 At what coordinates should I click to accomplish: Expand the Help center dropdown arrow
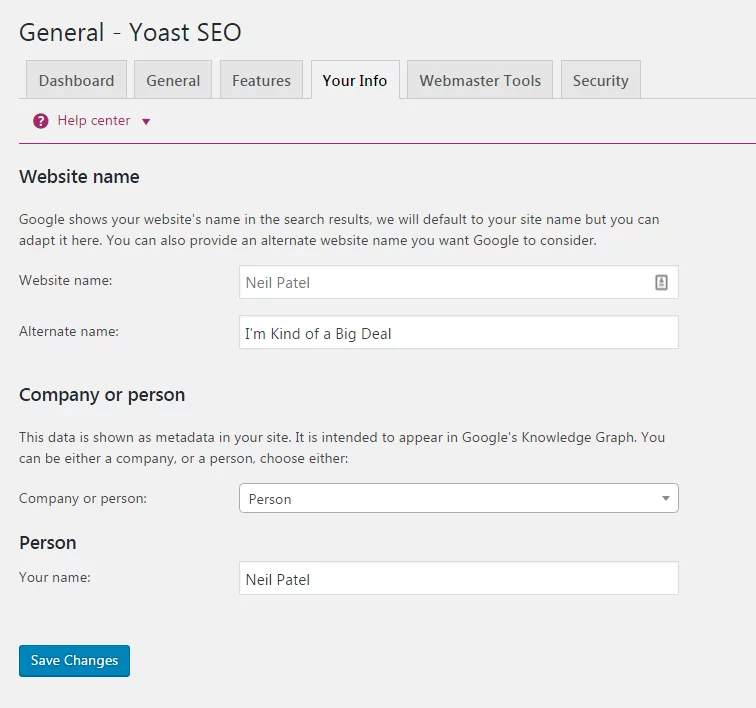click(x=146, y=122)
